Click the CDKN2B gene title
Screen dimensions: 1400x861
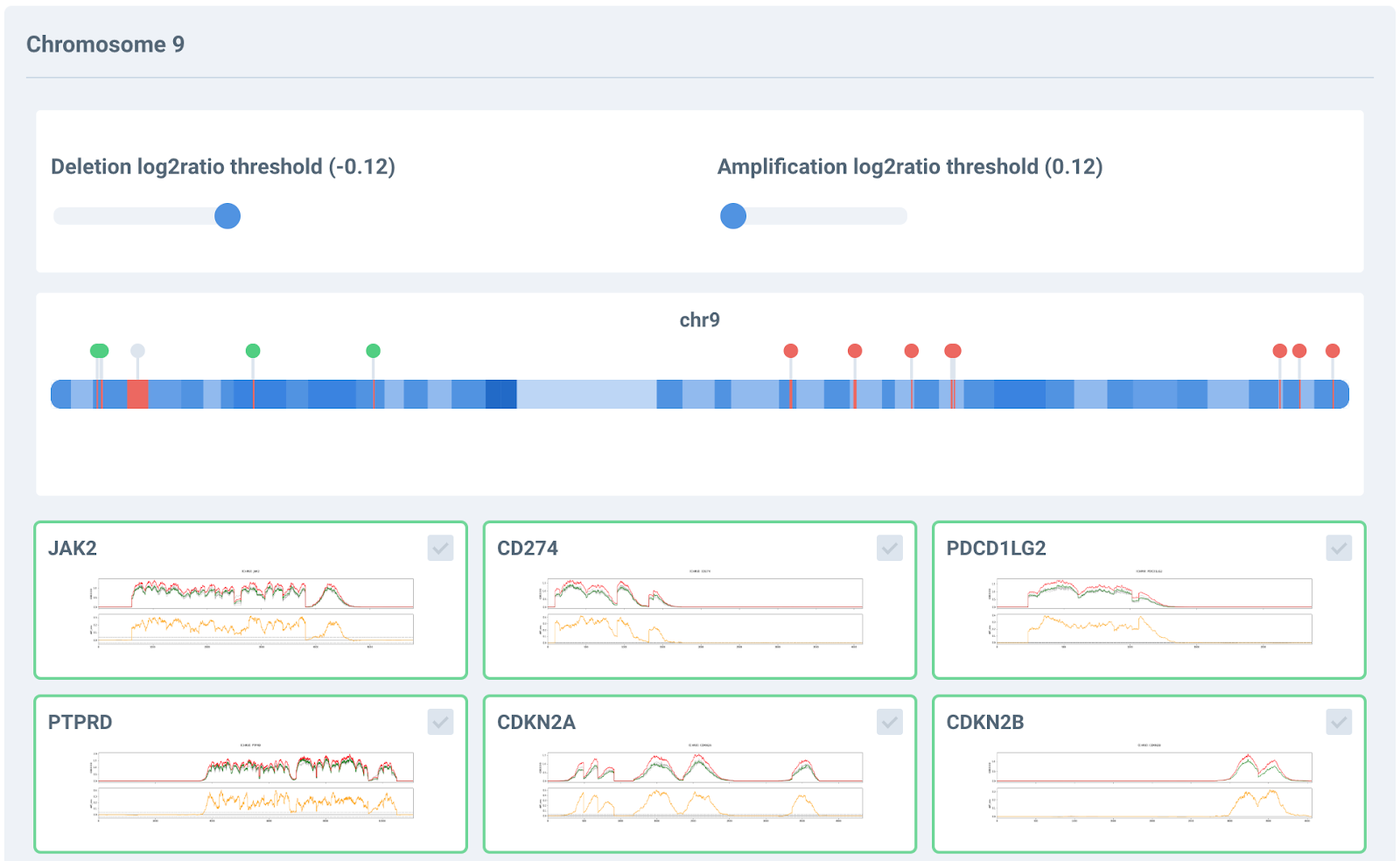pos(985,723)
